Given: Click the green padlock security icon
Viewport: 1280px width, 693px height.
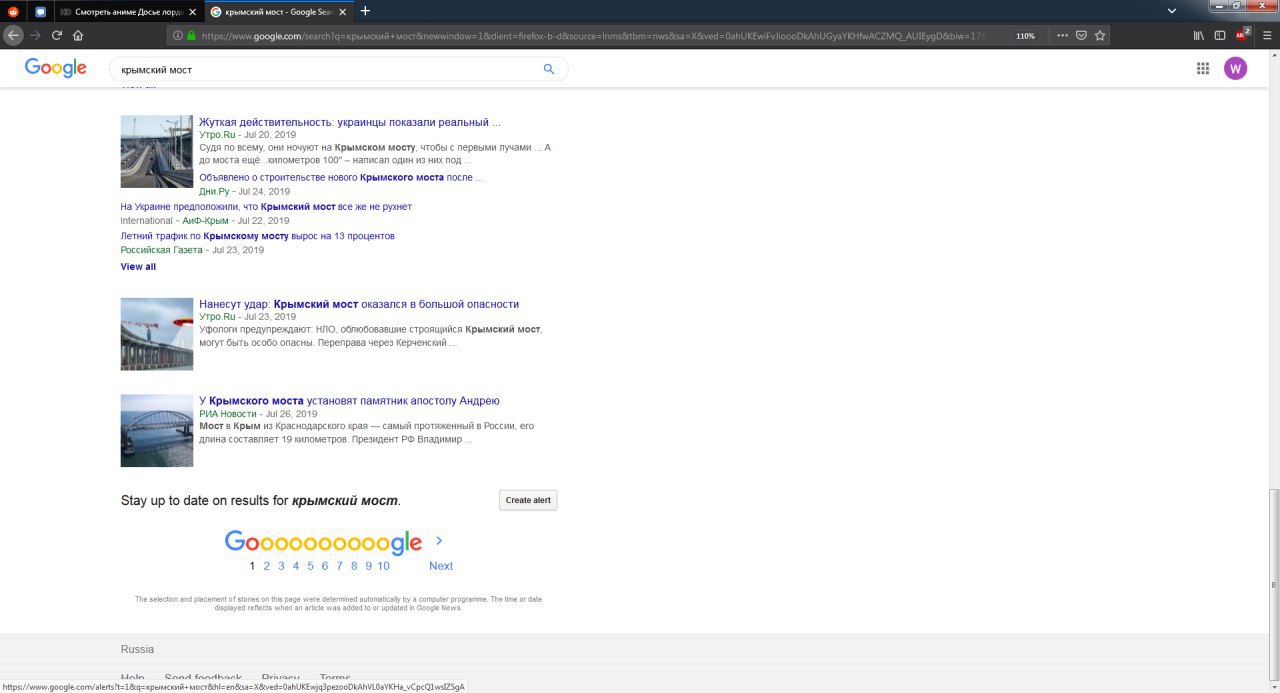Looking at the screenshot, I should (191, 35).
